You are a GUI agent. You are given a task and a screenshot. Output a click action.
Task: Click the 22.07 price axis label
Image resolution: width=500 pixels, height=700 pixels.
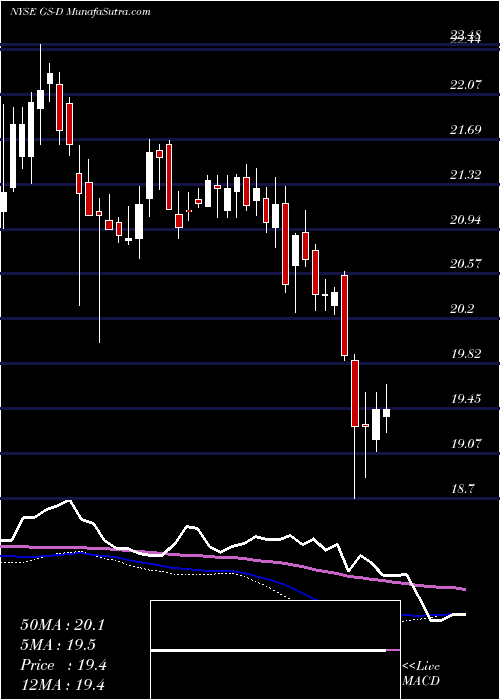[x=466, y=84]
